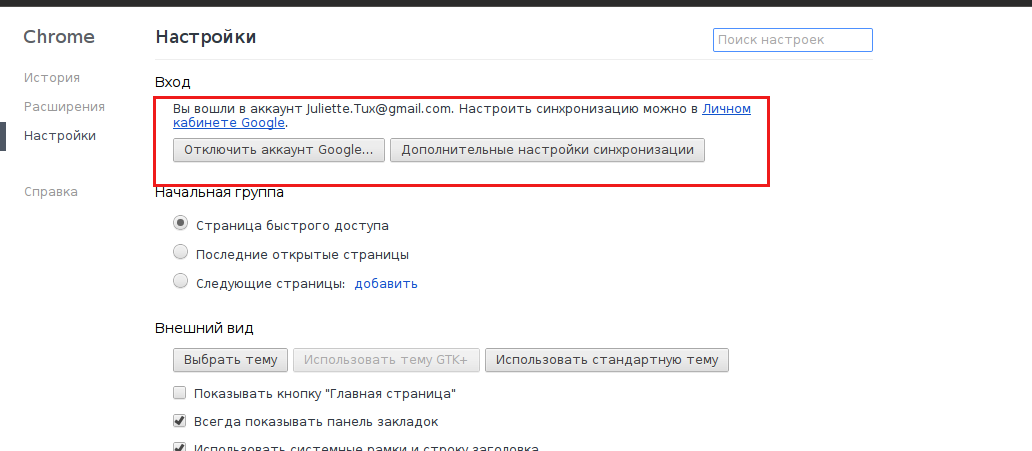Viewport: 1032px width, 451px height.
Task: Toggle Использовать системные рамки checkbox
Action: pos(179,447)
